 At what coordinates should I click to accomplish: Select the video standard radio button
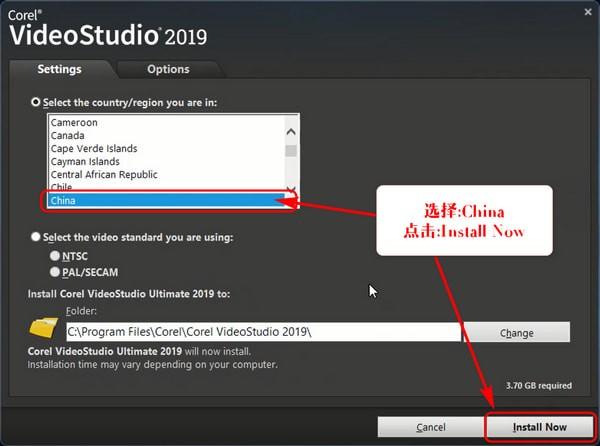(36, 237)
